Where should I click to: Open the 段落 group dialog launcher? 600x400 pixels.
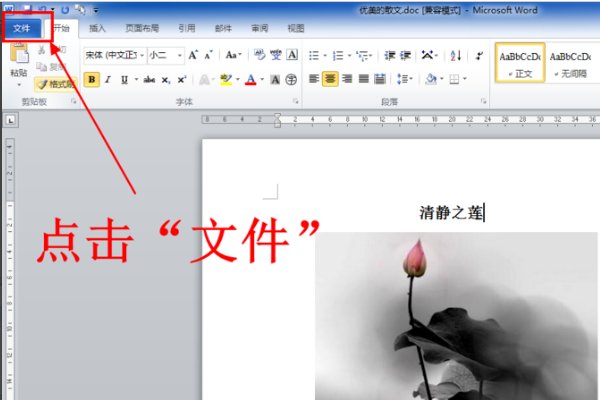(x=484, y=101)
